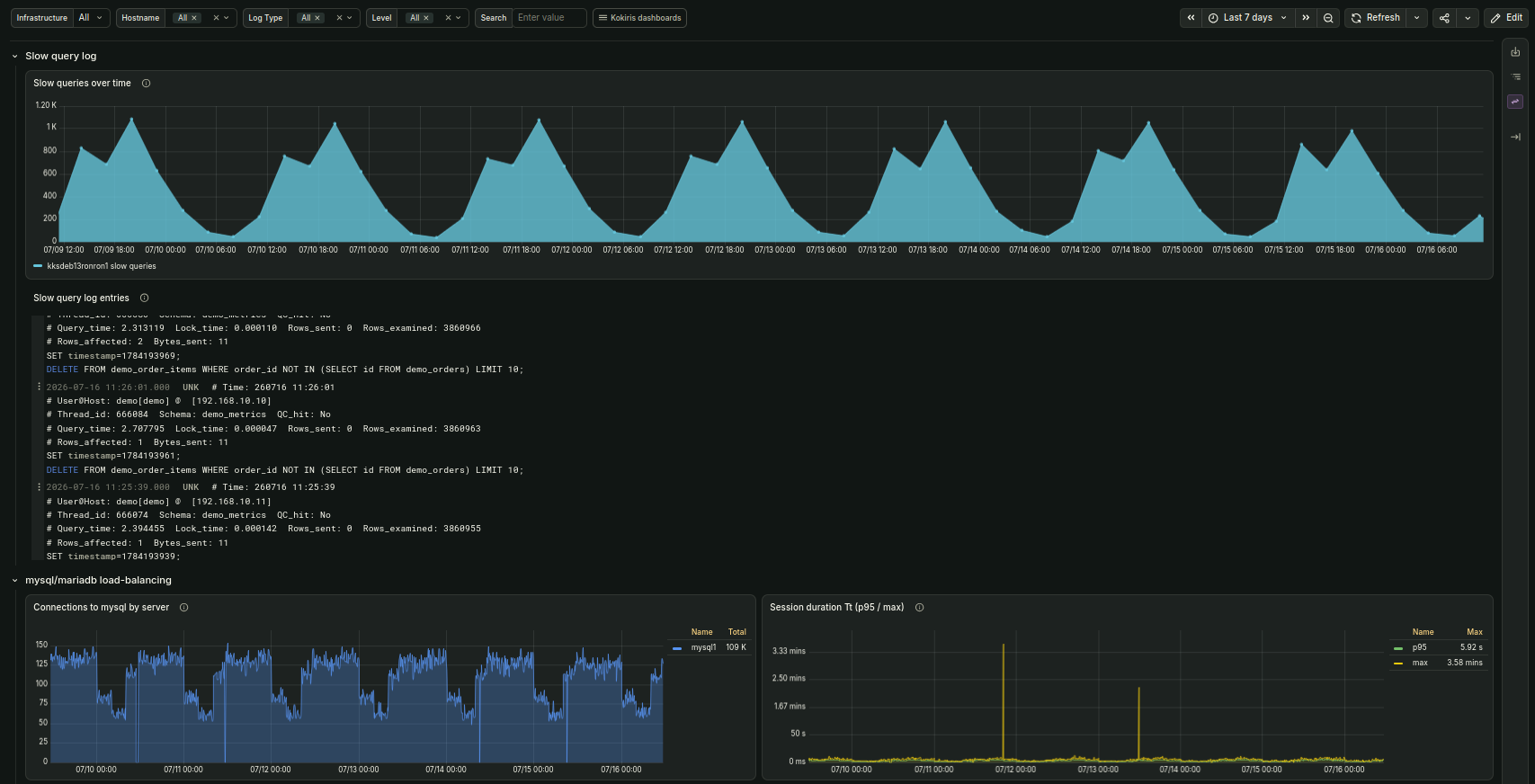The image size is (1535, 784).
Task: Expand the Log Type filter dropdown arrow
Action: pos(350,18)
